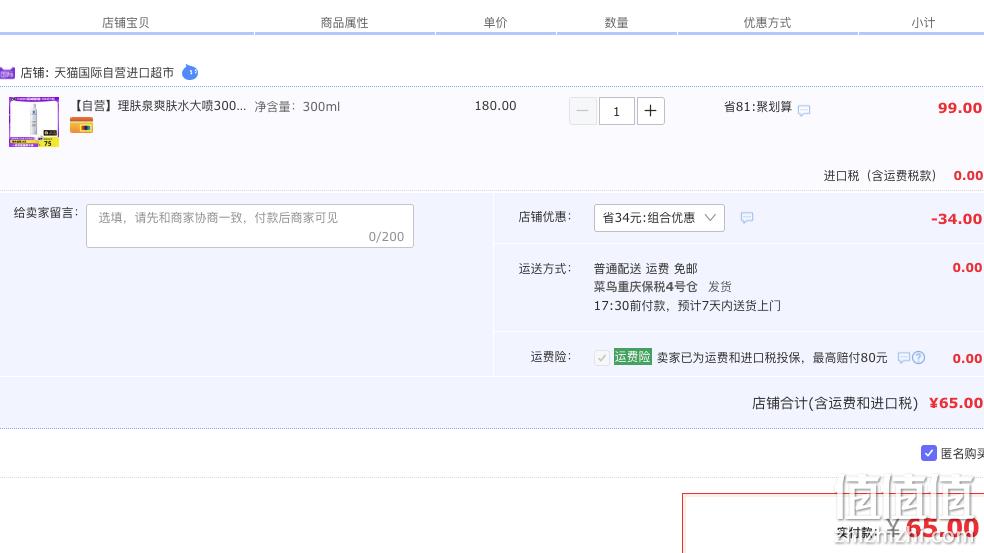
Task: Click the 小计 column header
Action: [x=923, y=23]
